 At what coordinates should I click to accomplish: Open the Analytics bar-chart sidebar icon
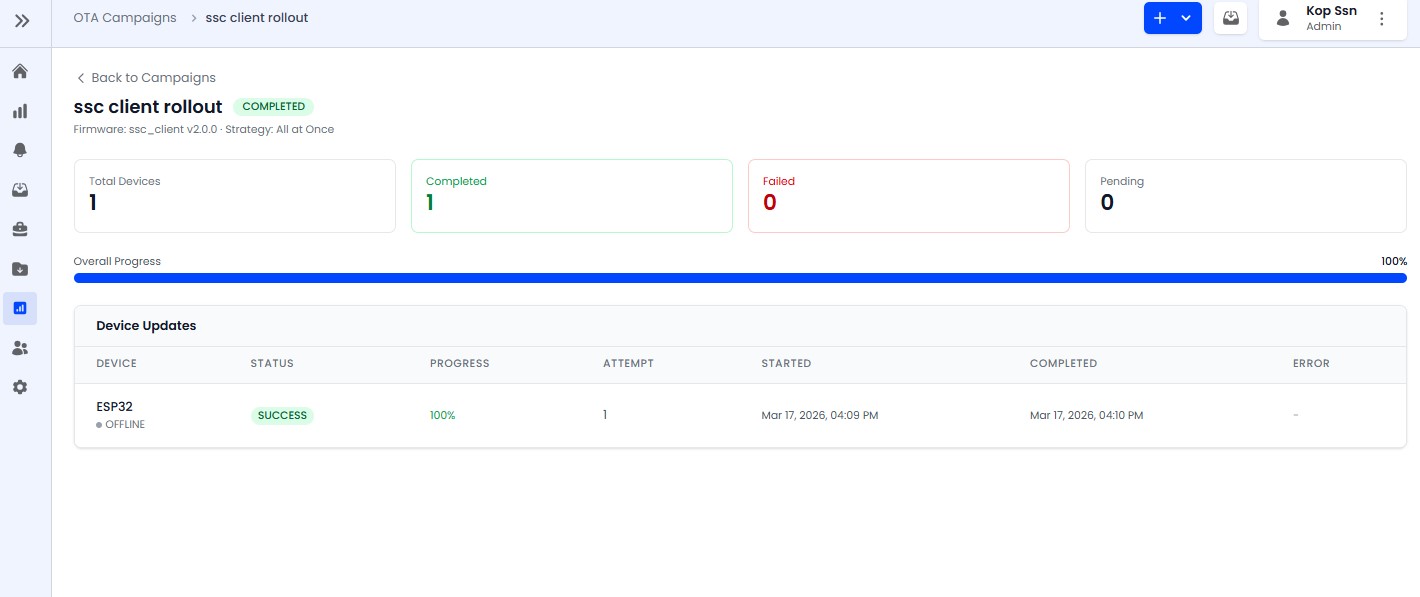pyautogui.click(x=20, y=111)
